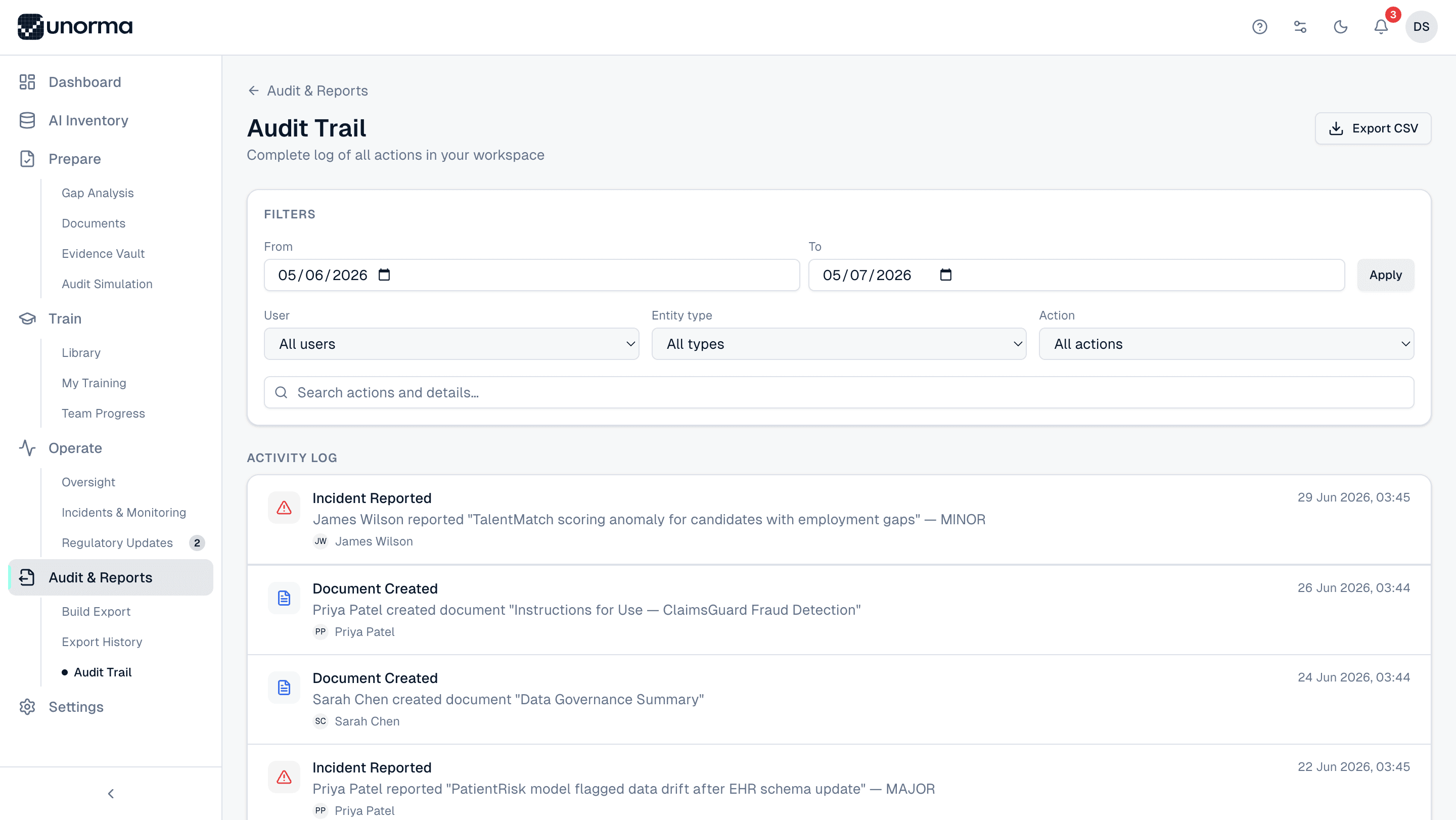
Task: Open Audit Simulation subpage
Action: pyautogui.click(x=107, y=284)
